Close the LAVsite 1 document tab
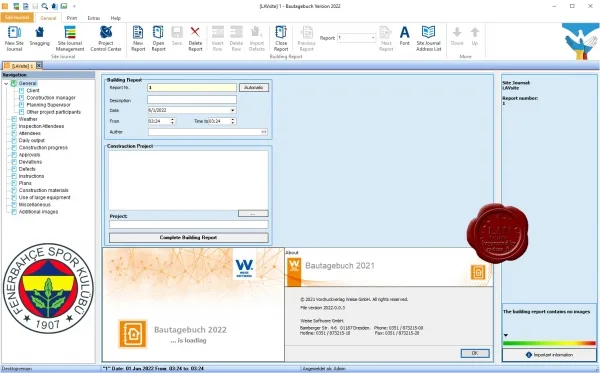 tap(39, 66)
